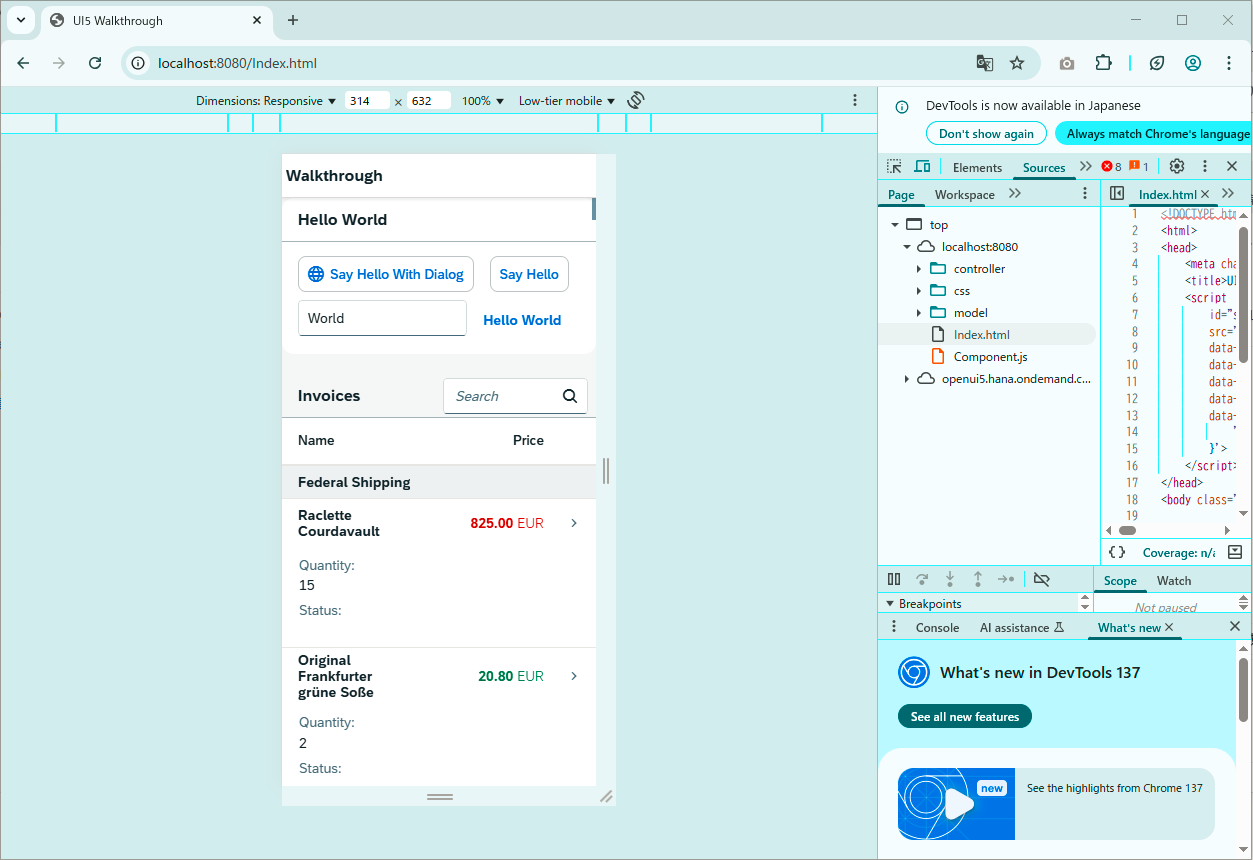Click the translate page icon in address bar

[x=985, y=63]
